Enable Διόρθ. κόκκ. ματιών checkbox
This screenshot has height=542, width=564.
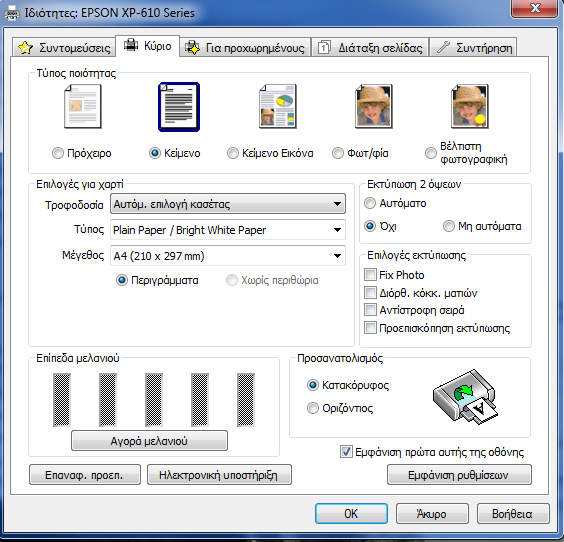(x=370, y=292)
